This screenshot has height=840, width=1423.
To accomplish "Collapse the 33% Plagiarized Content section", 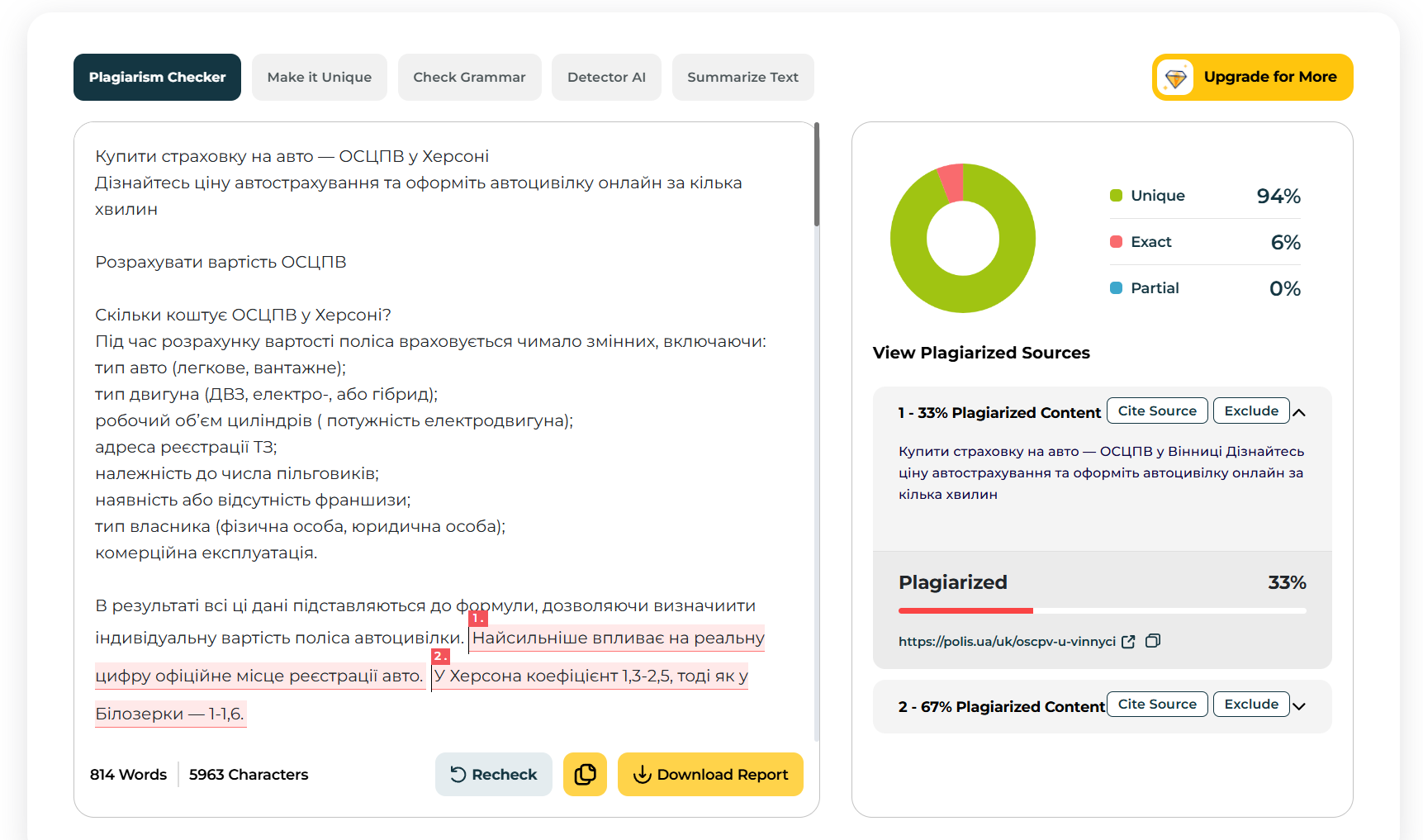I will (x=1299, y=412).
